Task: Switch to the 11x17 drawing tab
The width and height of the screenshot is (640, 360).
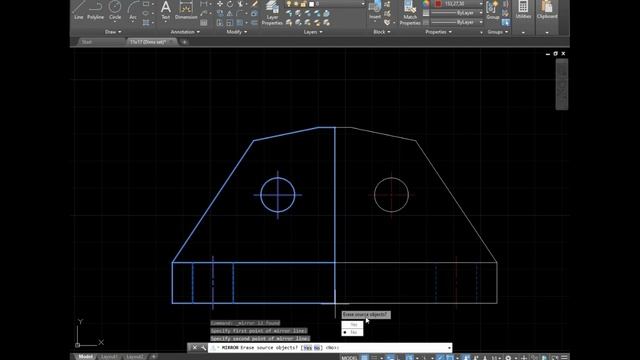Action: tap(148, 42)
